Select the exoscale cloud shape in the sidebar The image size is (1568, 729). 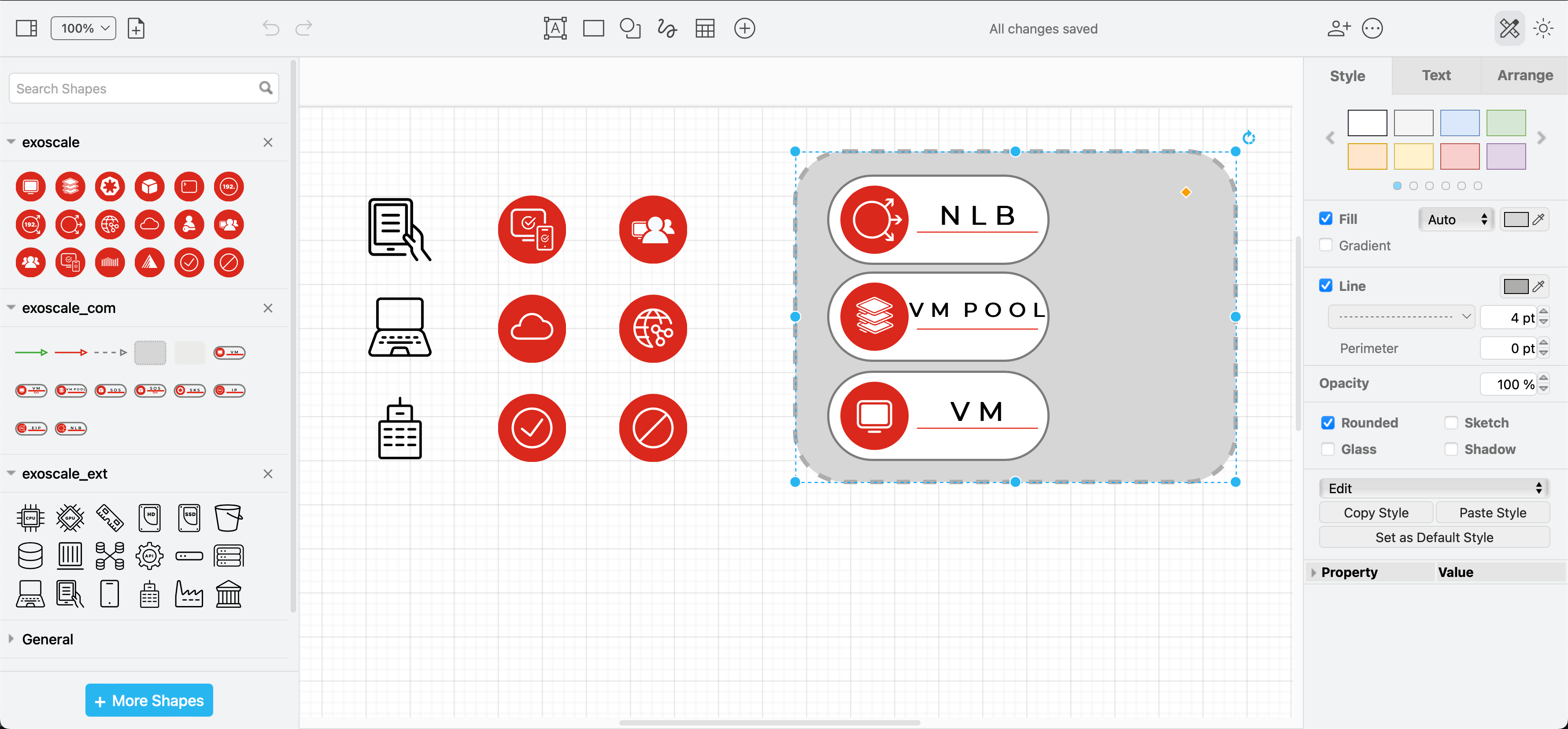tap(150, 225)
